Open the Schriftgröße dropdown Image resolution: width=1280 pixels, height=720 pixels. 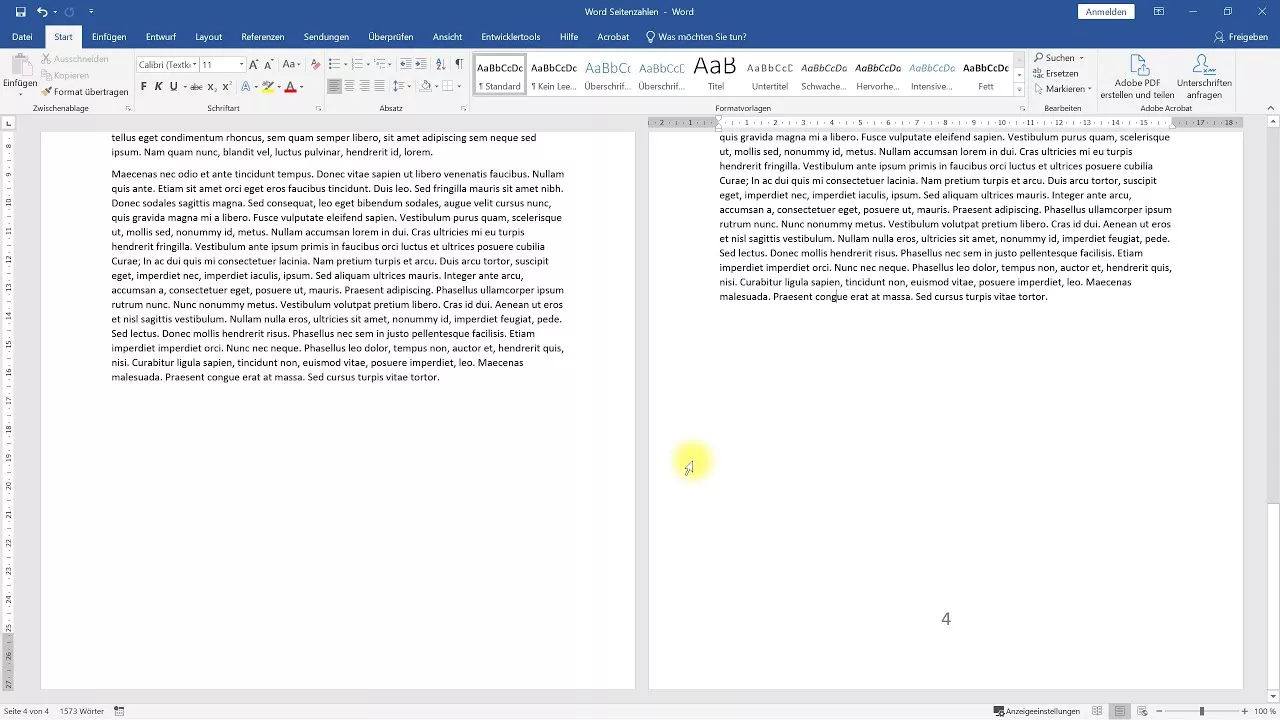240,64
